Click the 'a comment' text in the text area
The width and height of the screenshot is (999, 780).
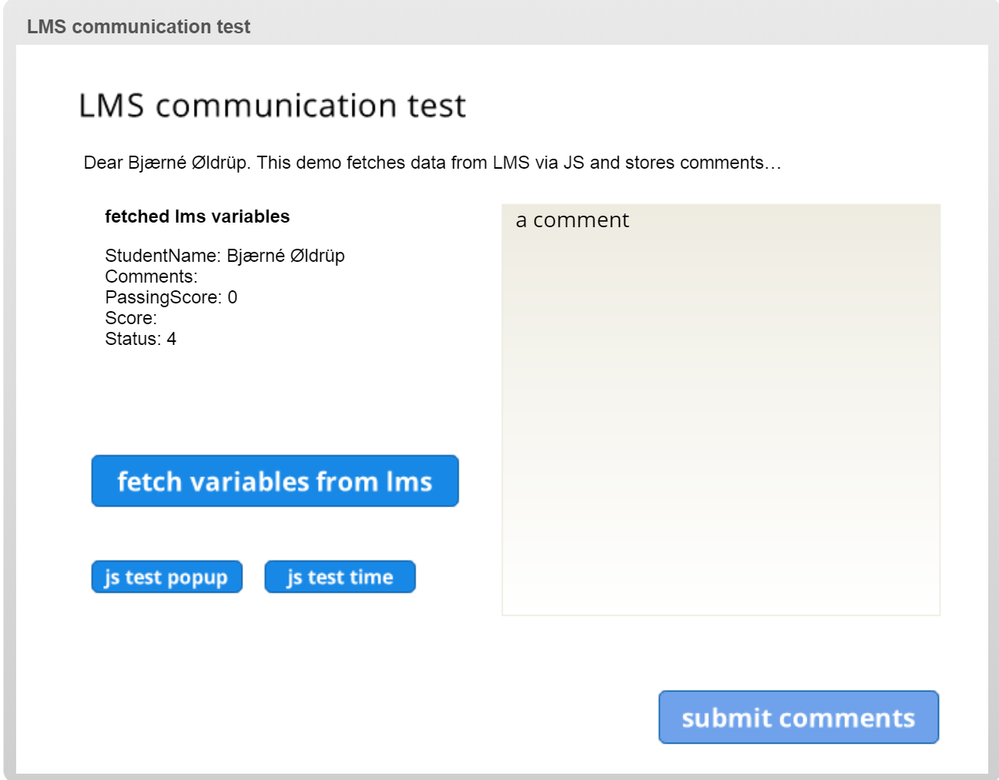pos(572,220)
